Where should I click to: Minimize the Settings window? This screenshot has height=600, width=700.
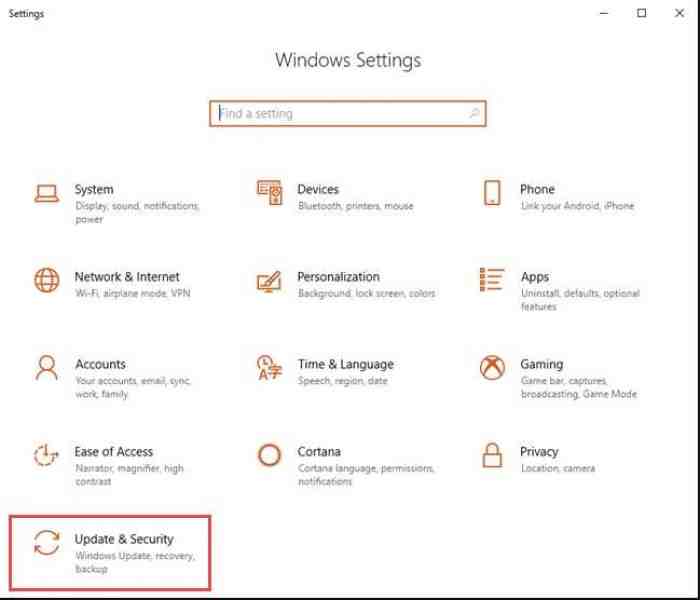604,13
